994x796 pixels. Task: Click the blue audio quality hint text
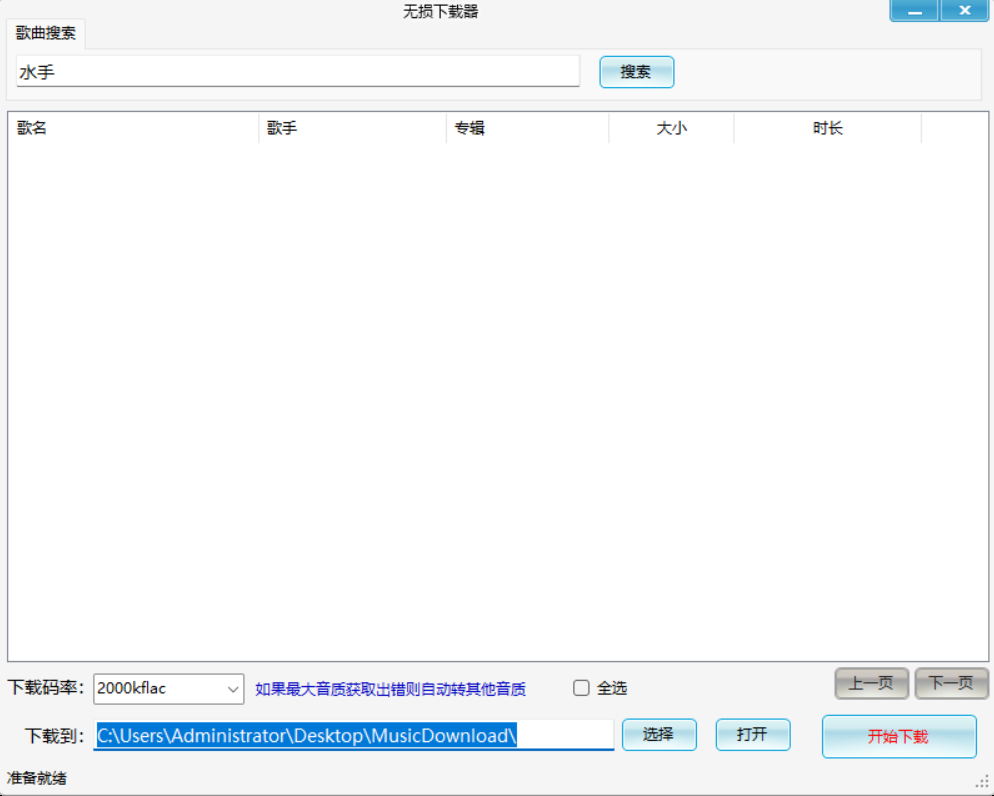tap(390, 688)
